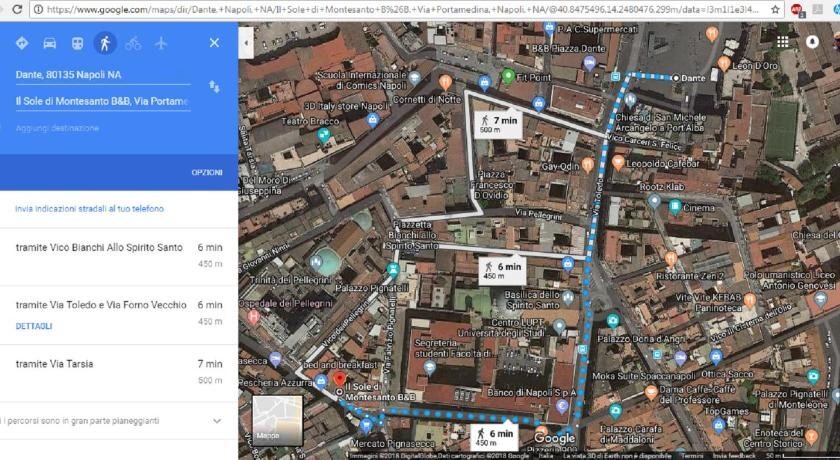The width and height of the screenshot is (840, 460).
Task: Switch map layer using the Mappa thumbnail
Action: [277, 420]
